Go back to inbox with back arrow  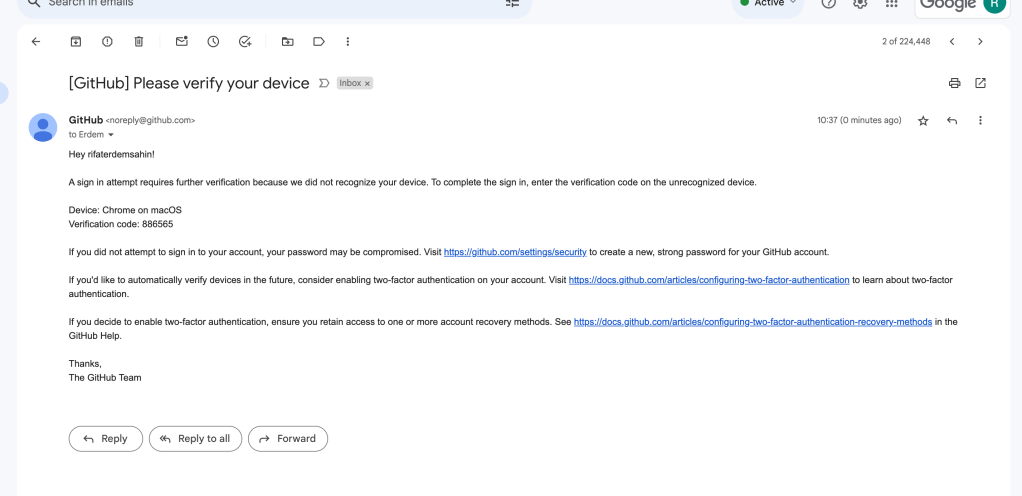point(36,42)
